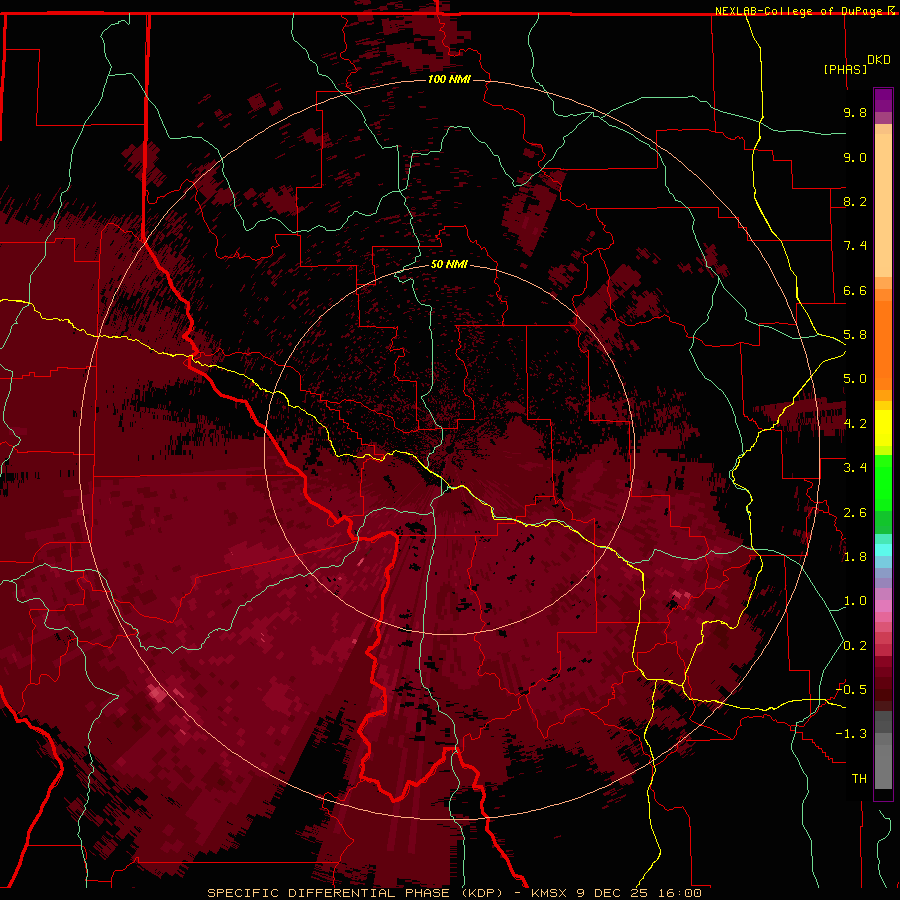Image resolution: width=900 pixels, height=900 pixels.
Task: Click the [PHAS] units label
Action: coord(845,69)
